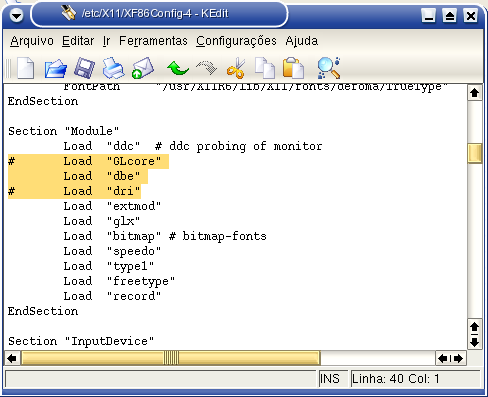
Task: Click the Load "freetype" line
Action: [x=119, y=281]
